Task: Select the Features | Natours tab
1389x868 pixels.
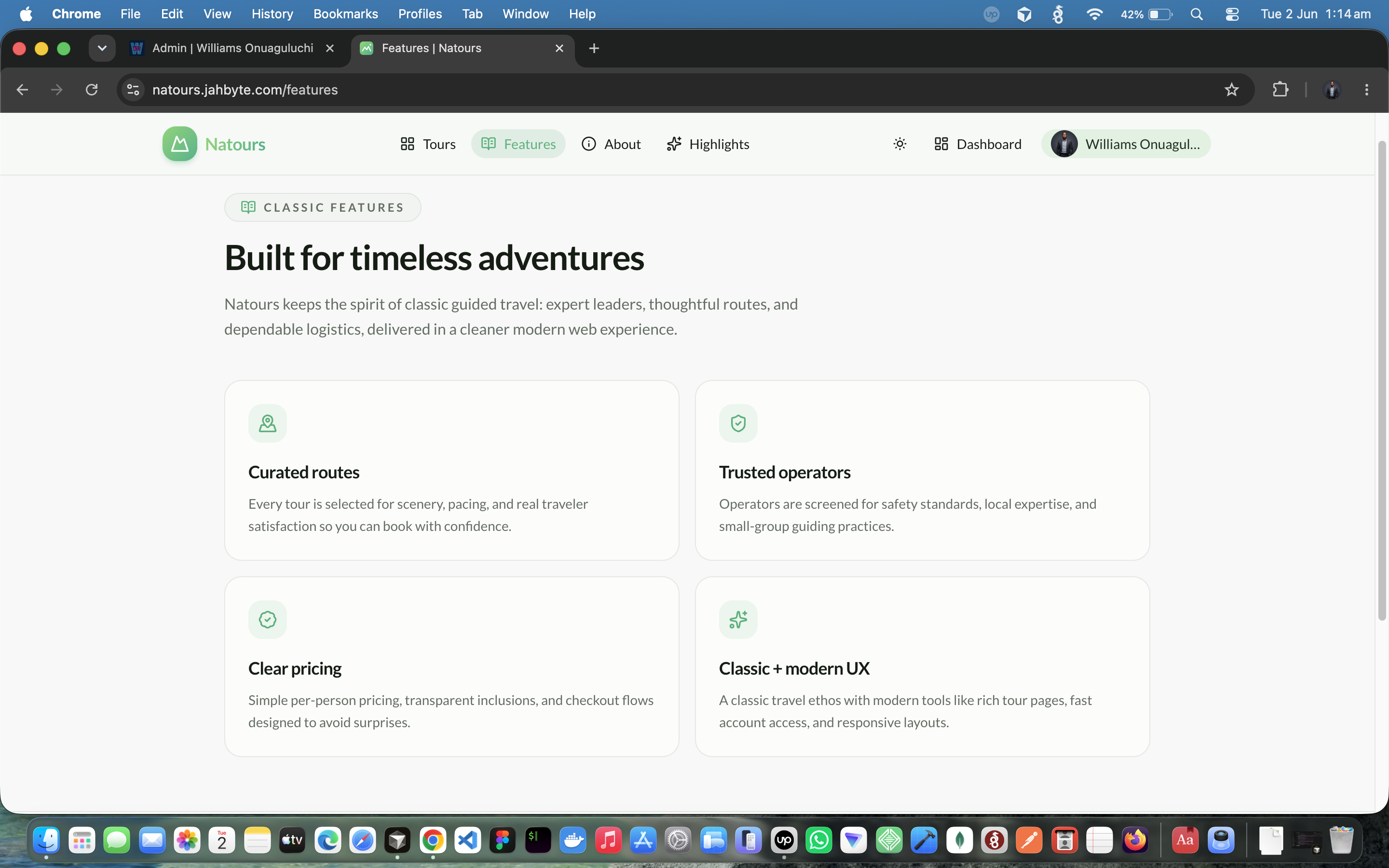Action: (463, 48)
